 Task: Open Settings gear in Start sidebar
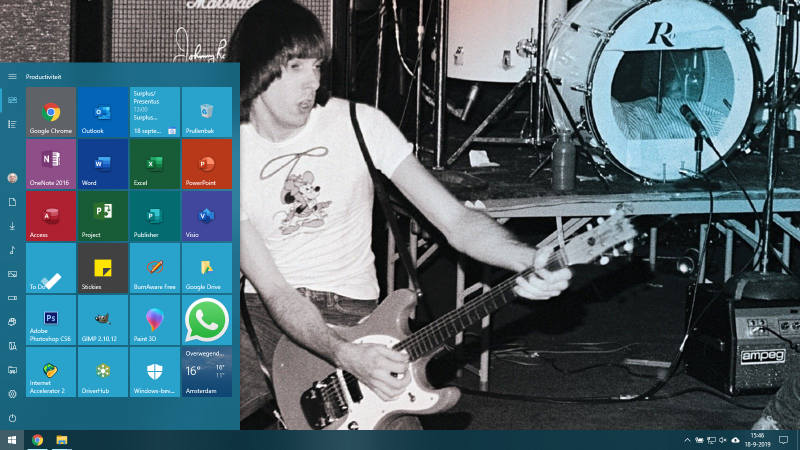pos(12,394)
